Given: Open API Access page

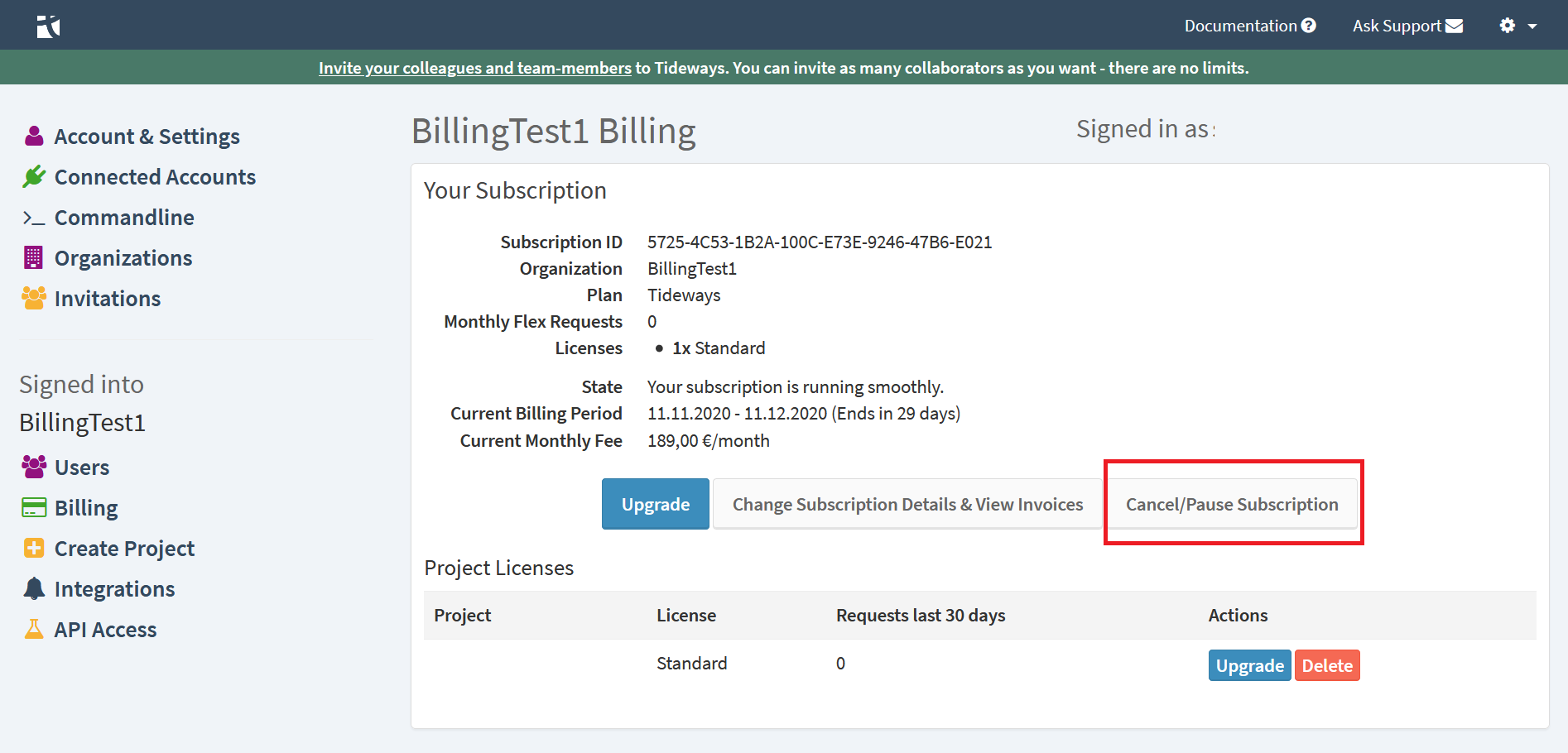Looking at the screenshot, I should pos(105,630).
